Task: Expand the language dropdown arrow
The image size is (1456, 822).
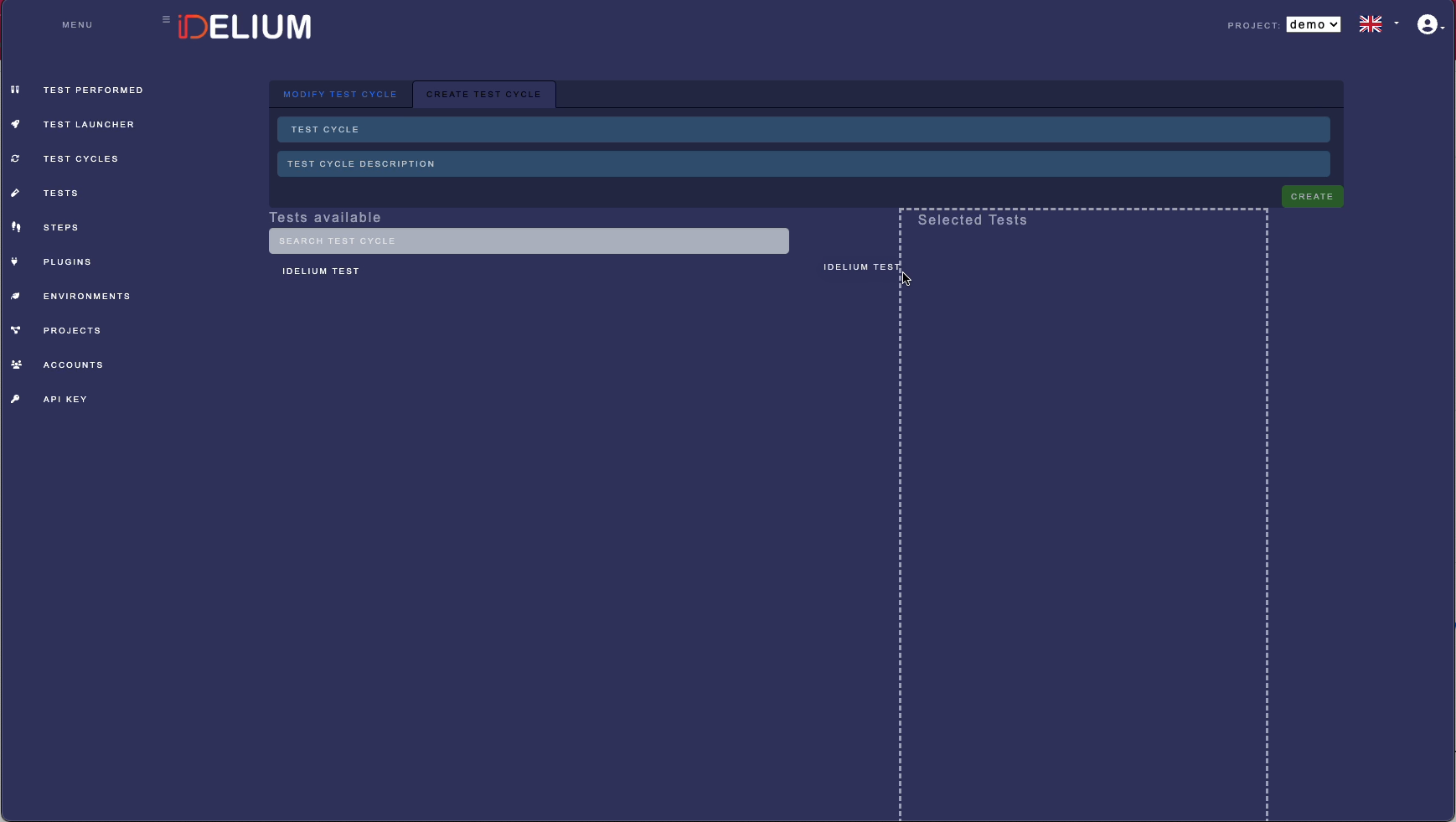Action: pos(1397,23)
